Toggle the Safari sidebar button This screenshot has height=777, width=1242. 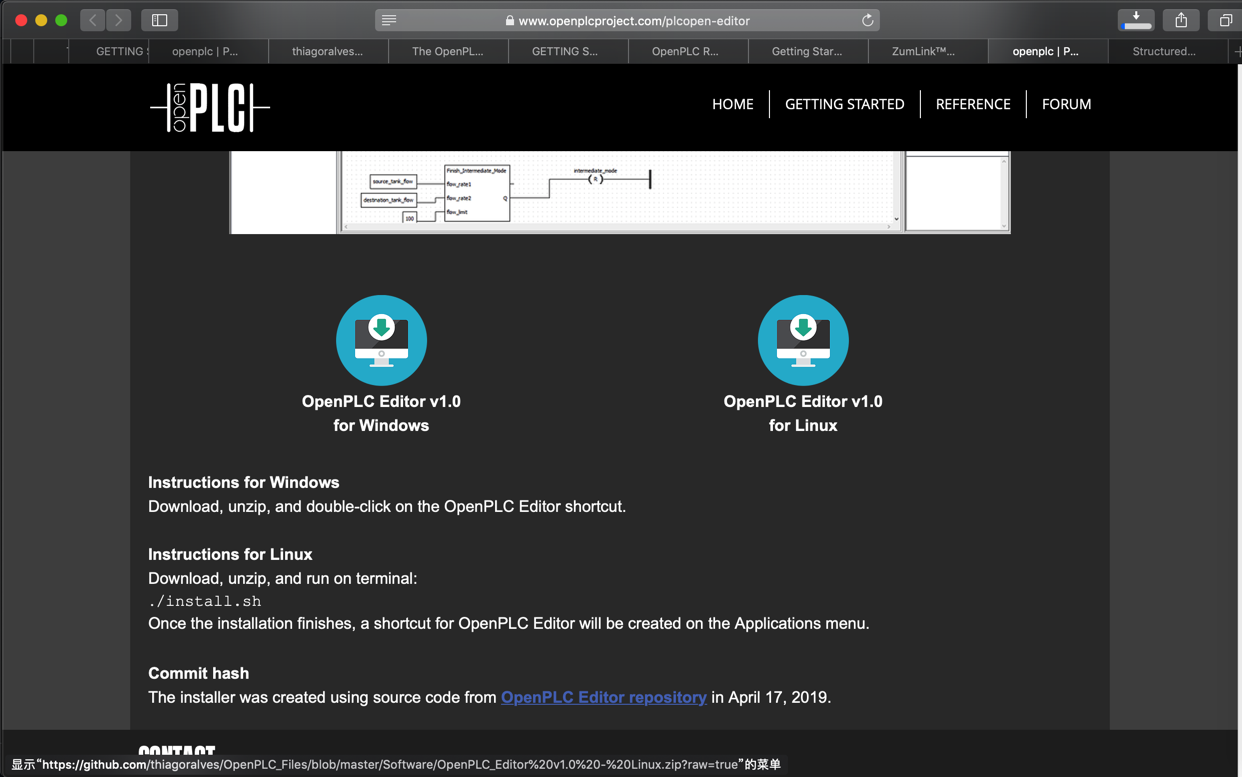(x=159, y=20)
